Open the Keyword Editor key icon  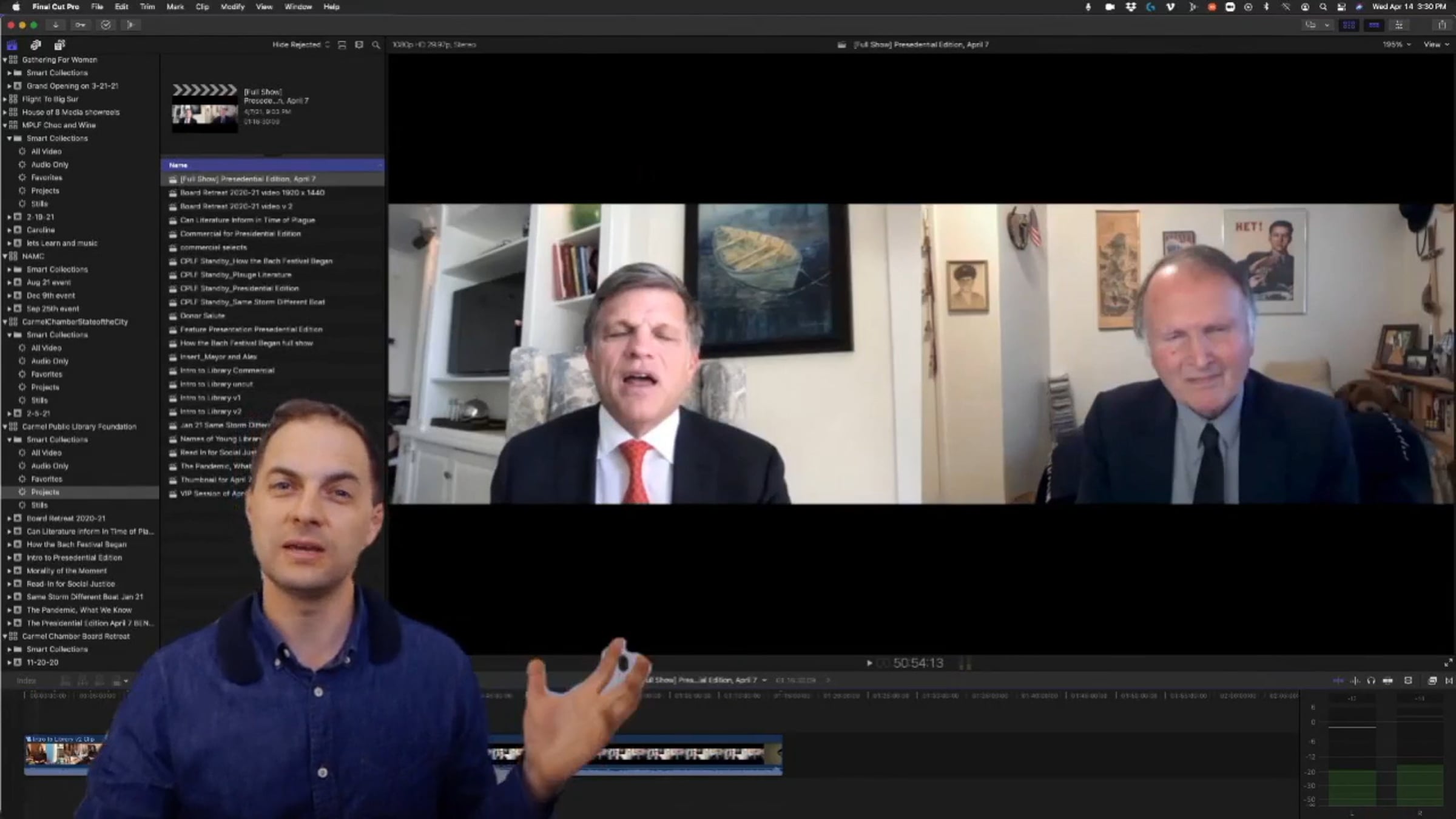coord(80,25)
